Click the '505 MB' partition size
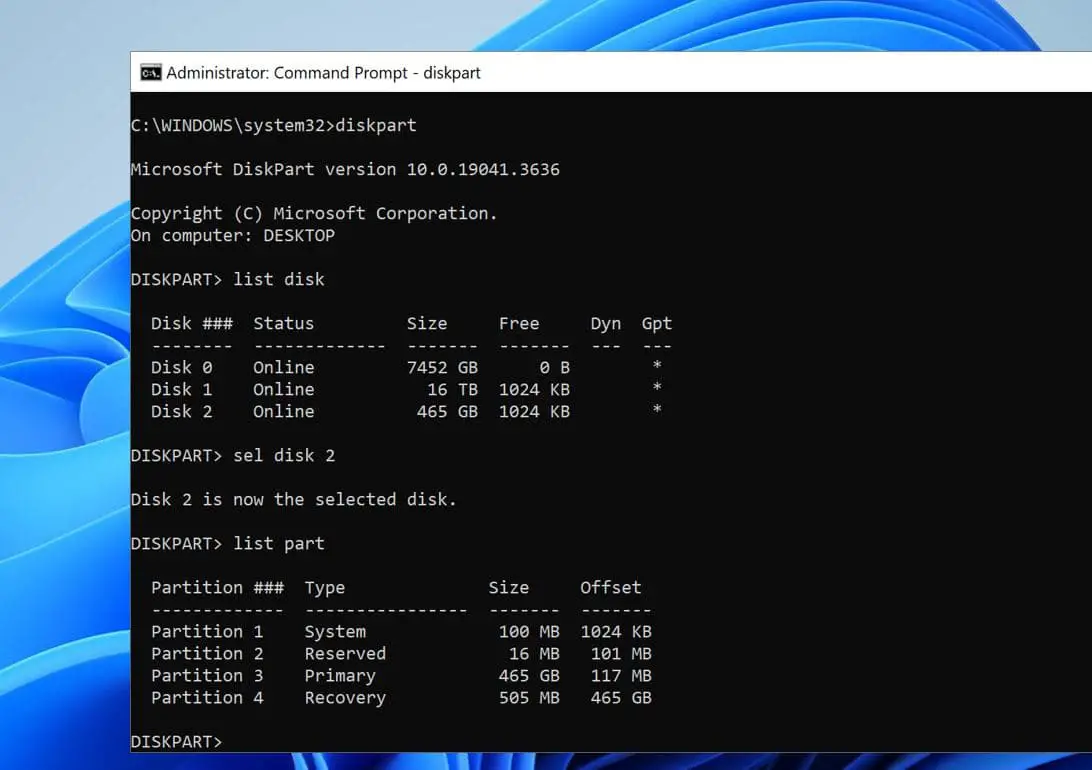This screenshot has height=770, width=1092. tap(529, 698)
